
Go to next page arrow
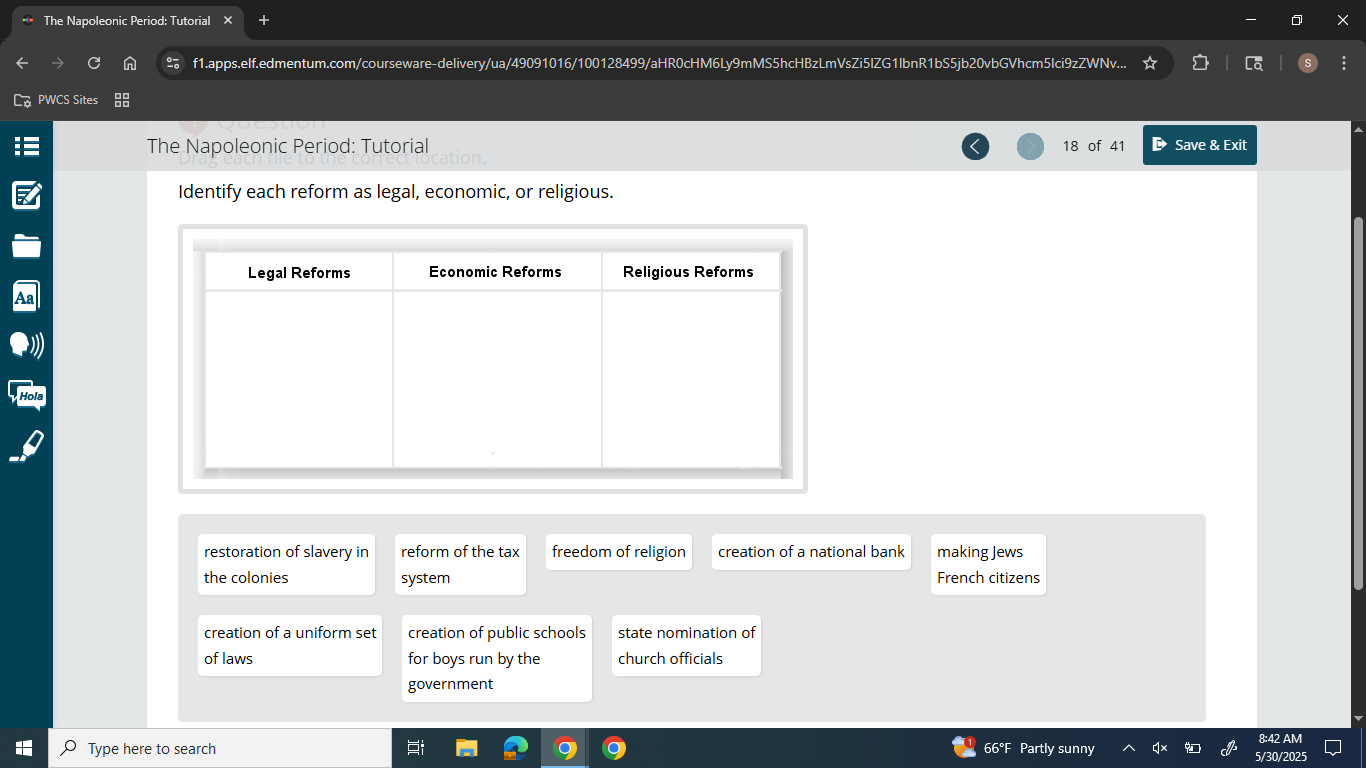pos(1030,146)
